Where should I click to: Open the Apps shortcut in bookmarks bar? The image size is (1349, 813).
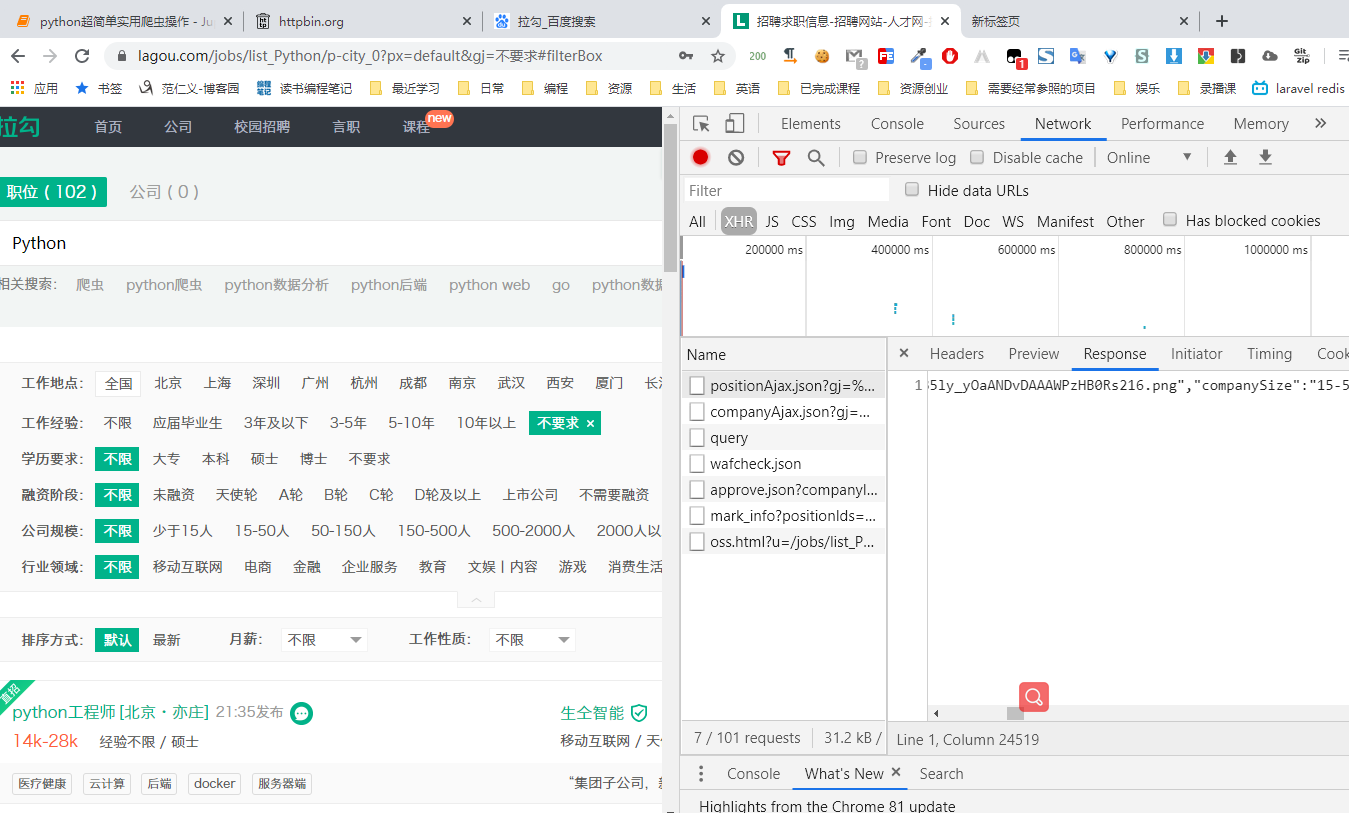(x=34, y=88)
